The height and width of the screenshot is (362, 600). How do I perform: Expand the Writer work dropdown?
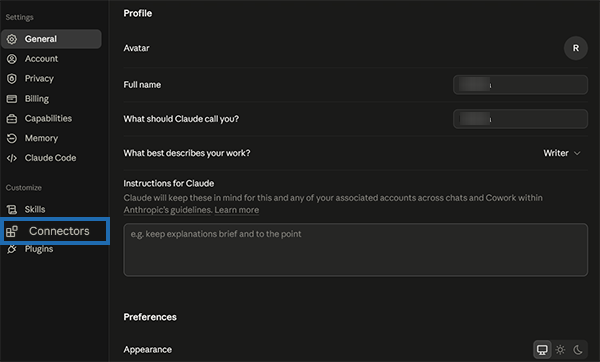[562, 153]
